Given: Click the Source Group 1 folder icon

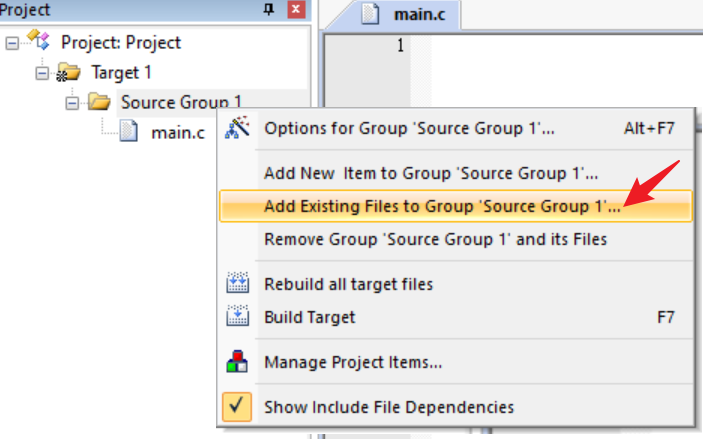Looking at the screenshot, I should point(98,102).
